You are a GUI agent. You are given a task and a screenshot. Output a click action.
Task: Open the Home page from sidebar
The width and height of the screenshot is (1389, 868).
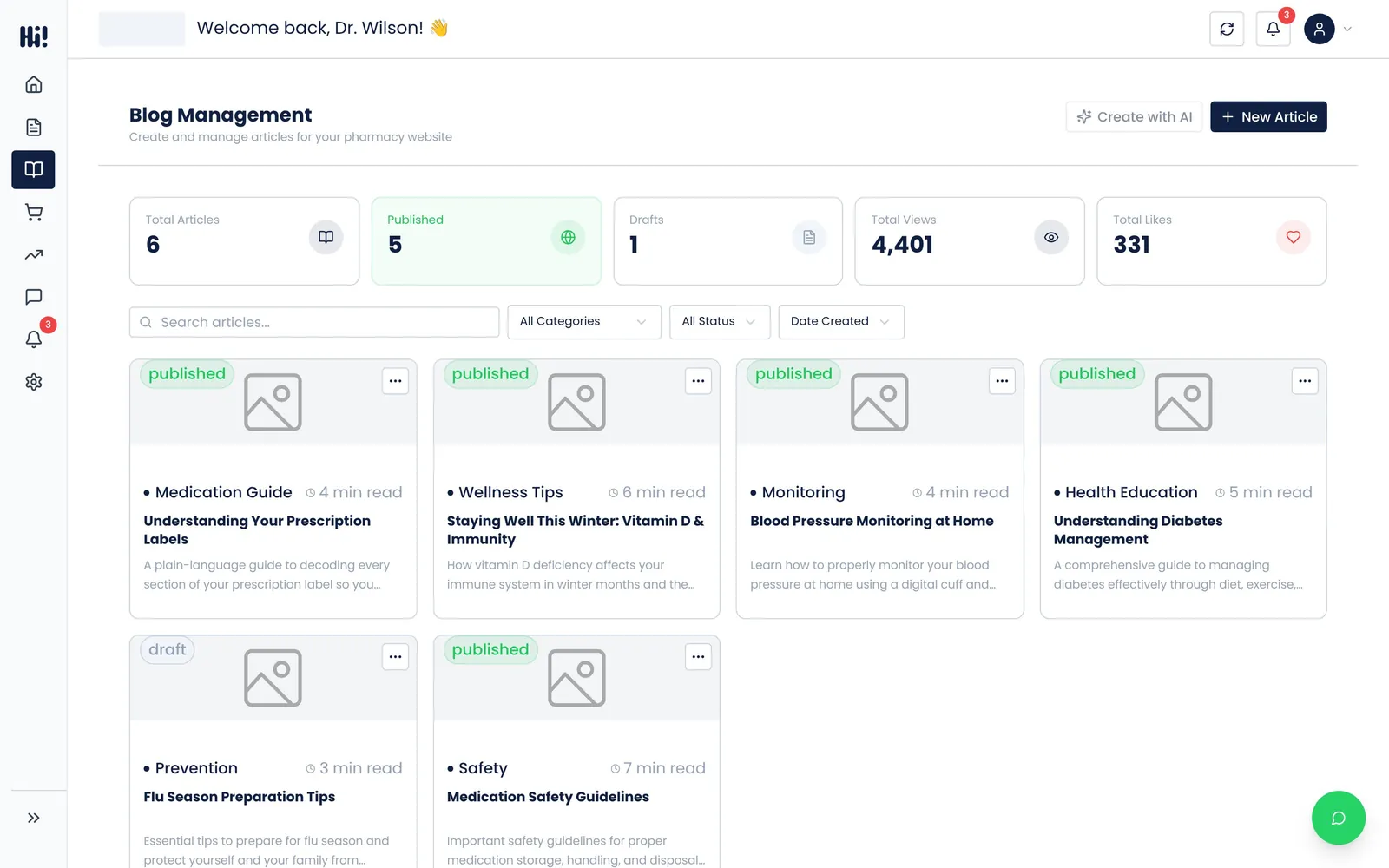point(33,84)
